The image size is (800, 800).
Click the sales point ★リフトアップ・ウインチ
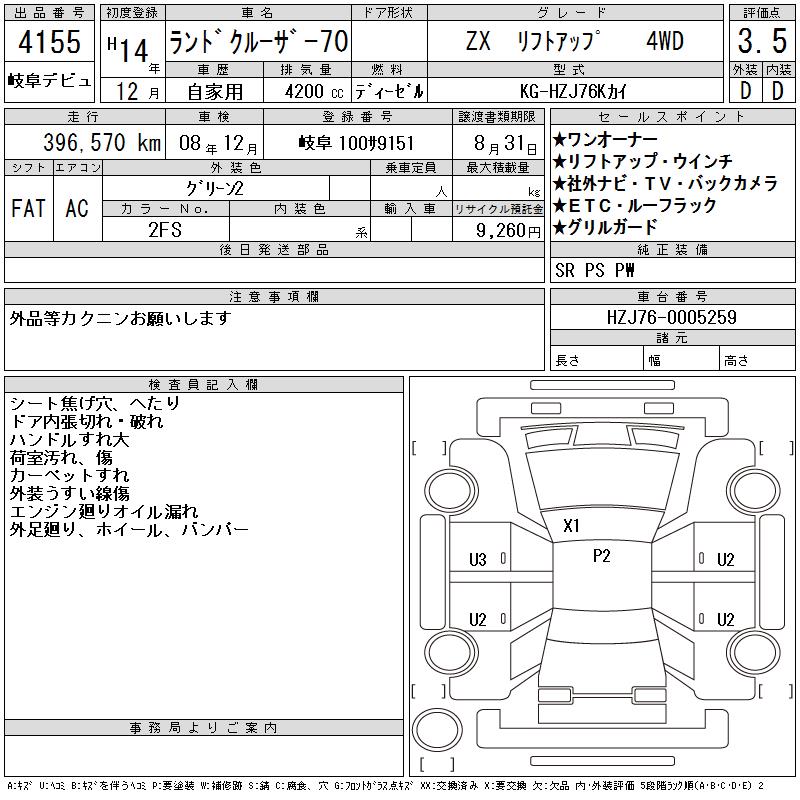[642, 161]
